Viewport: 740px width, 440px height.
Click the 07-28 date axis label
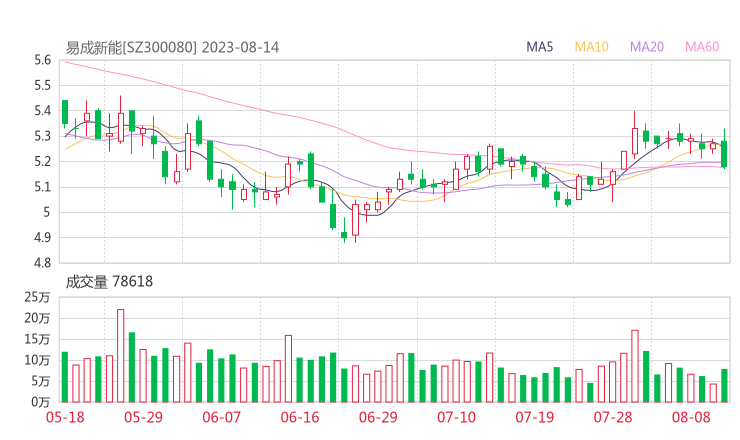click(613, 417)
